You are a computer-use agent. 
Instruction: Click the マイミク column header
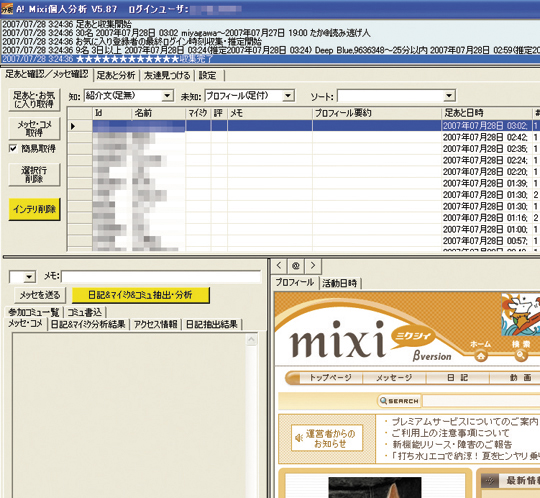coord(198,113)
